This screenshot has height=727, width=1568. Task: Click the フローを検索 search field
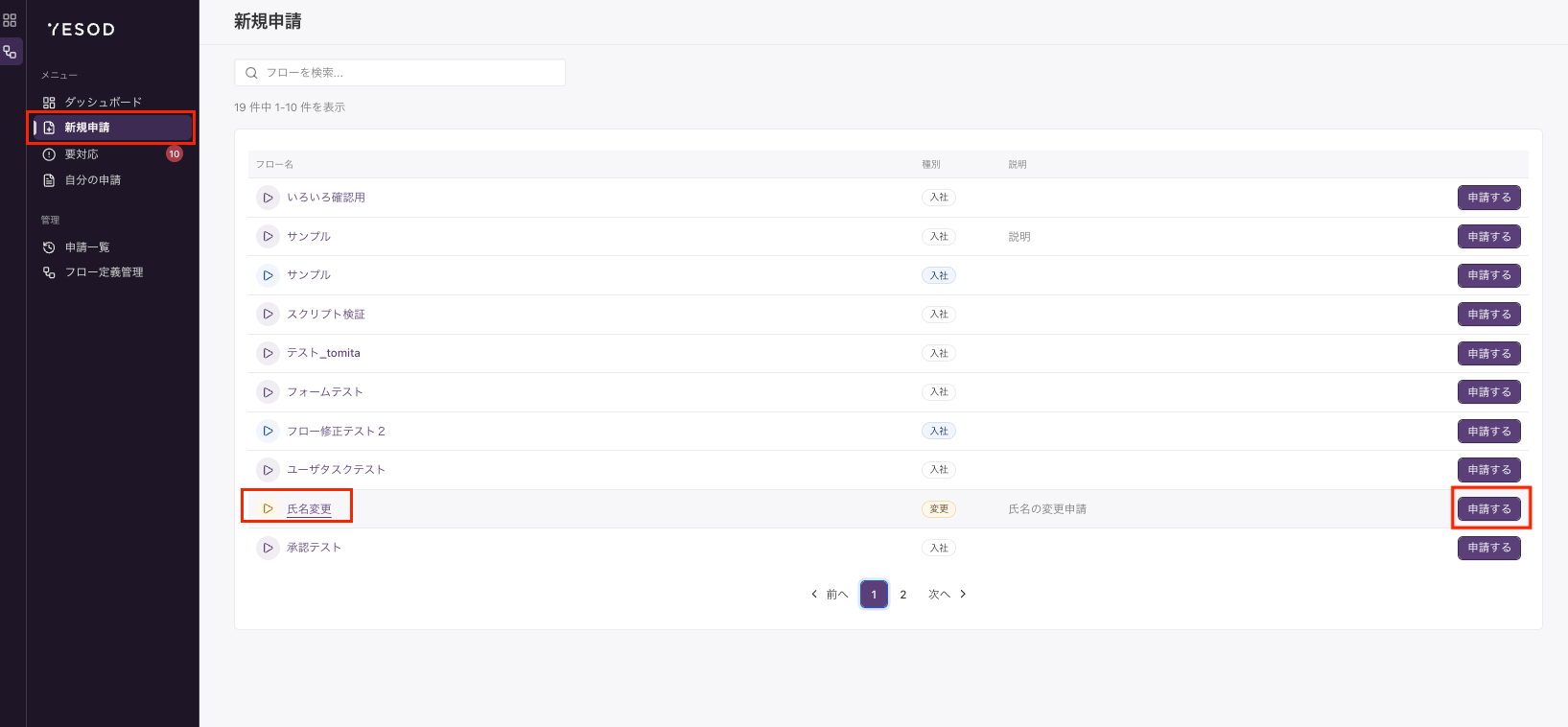[x=400, y=73]
